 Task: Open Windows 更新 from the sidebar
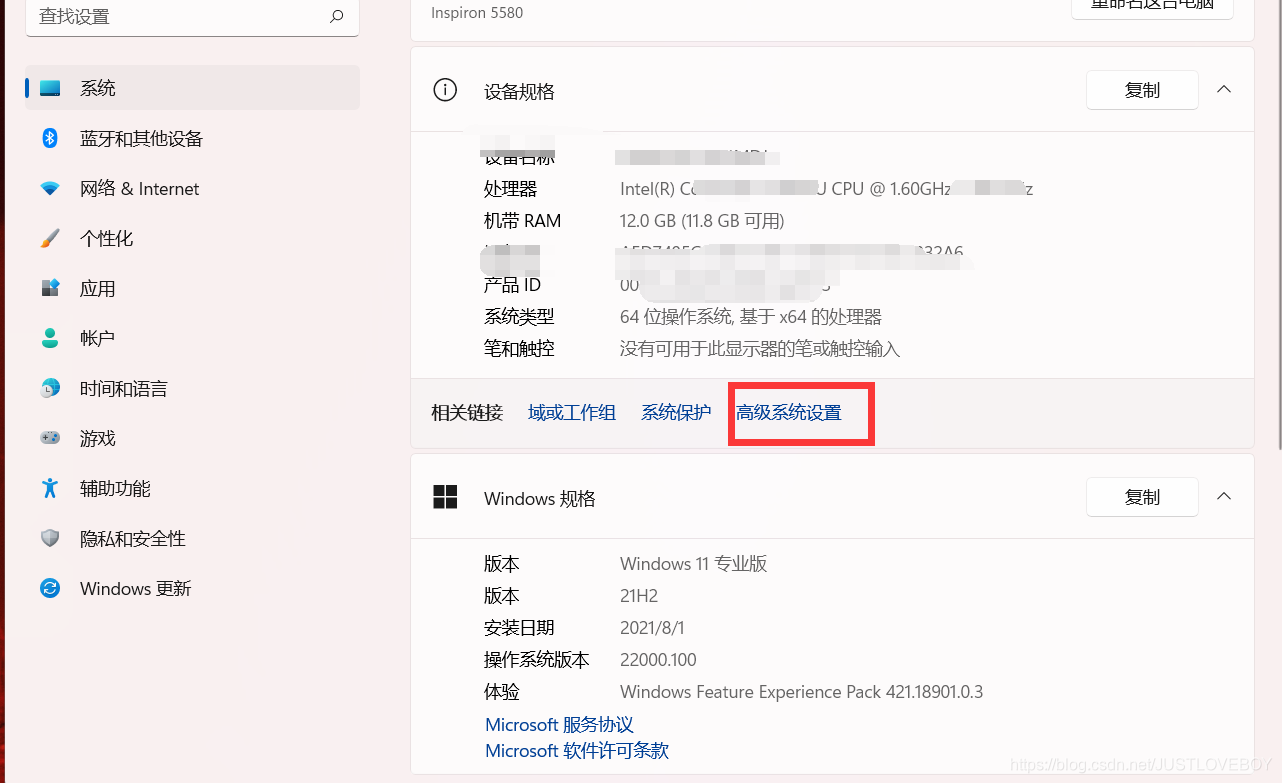[x=50, y=588]
